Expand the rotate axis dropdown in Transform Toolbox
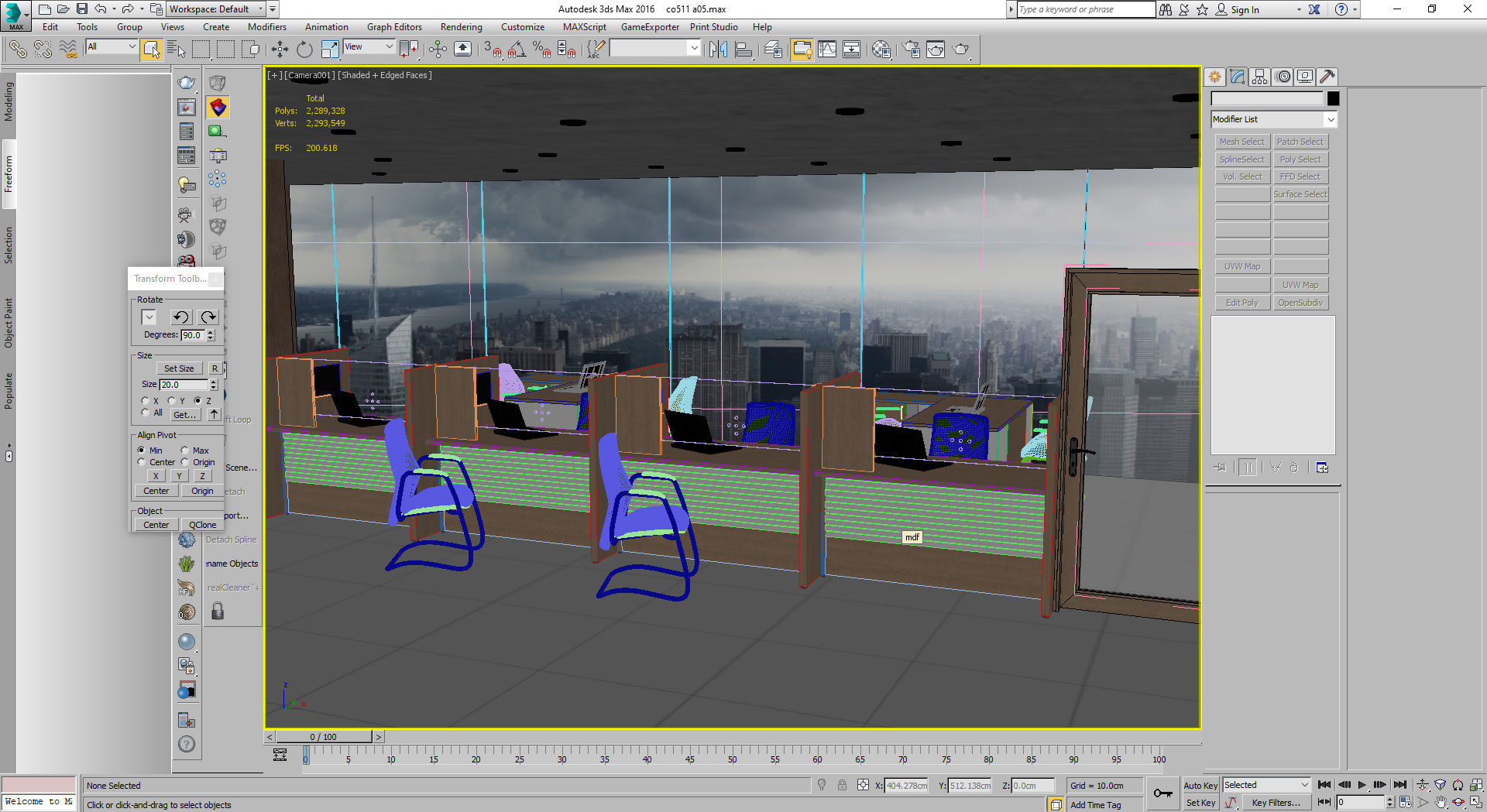 tap(149, 317)
